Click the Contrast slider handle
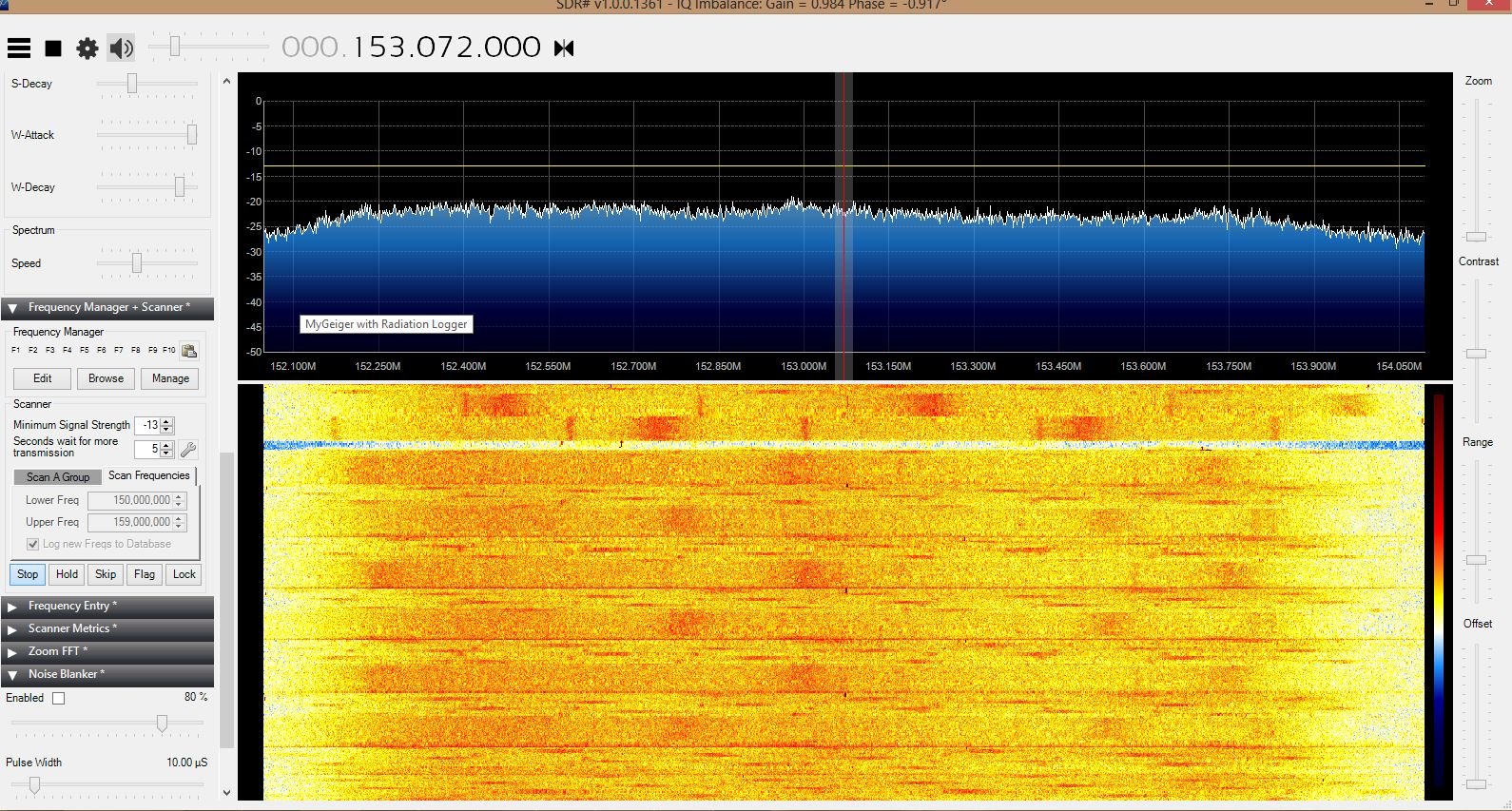 click(1476, 353)
